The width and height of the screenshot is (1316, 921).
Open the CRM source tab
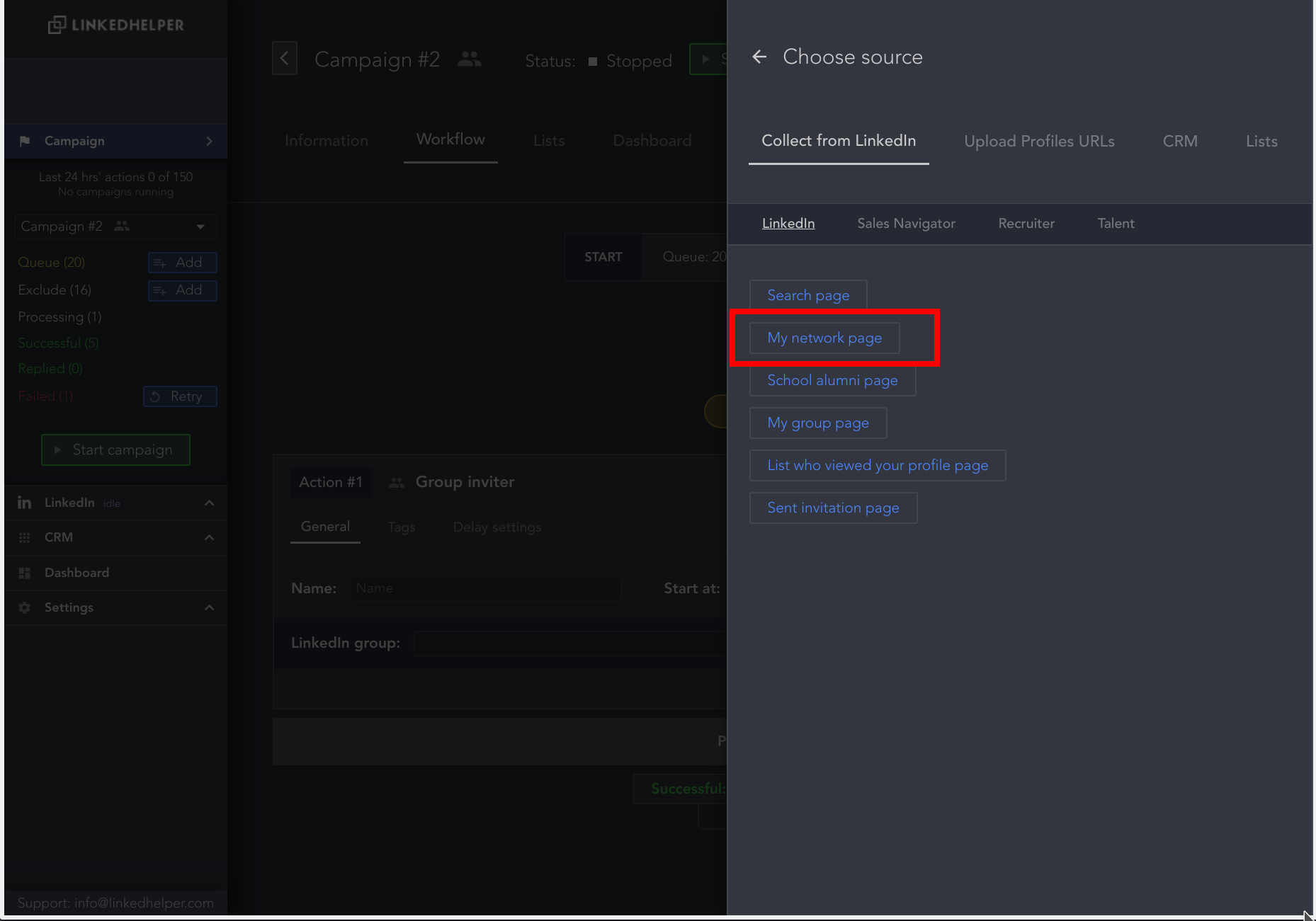1180,142
